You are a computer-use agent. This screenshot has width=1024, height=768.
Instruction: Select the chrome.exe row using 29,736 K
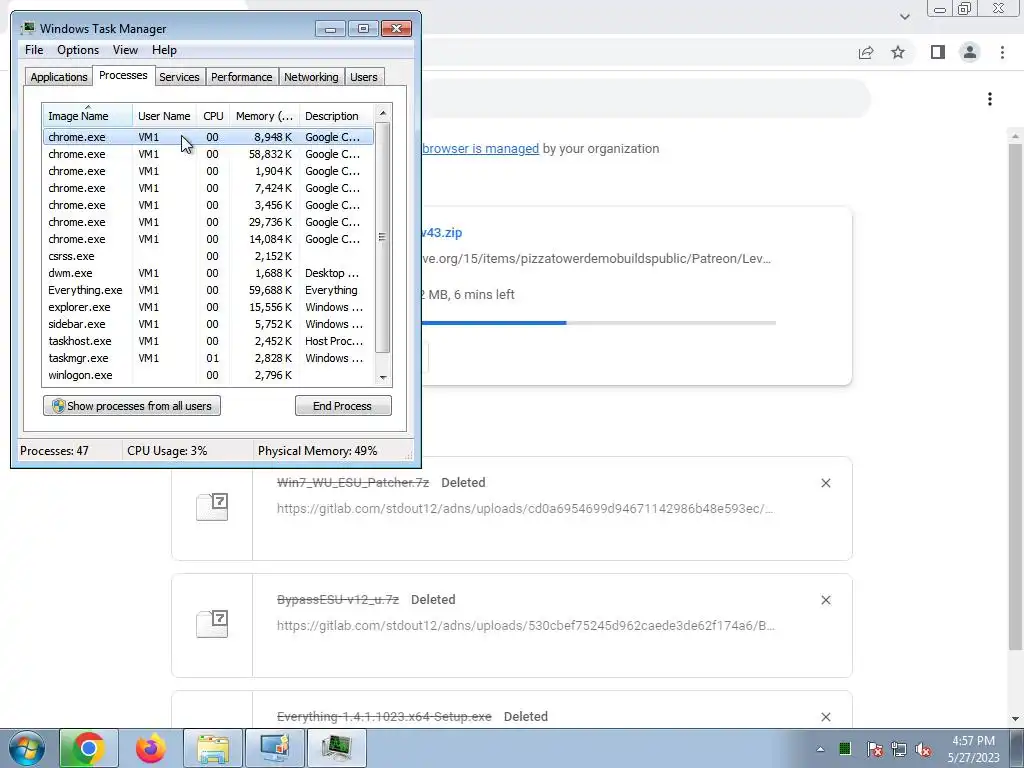click(208, 222)
